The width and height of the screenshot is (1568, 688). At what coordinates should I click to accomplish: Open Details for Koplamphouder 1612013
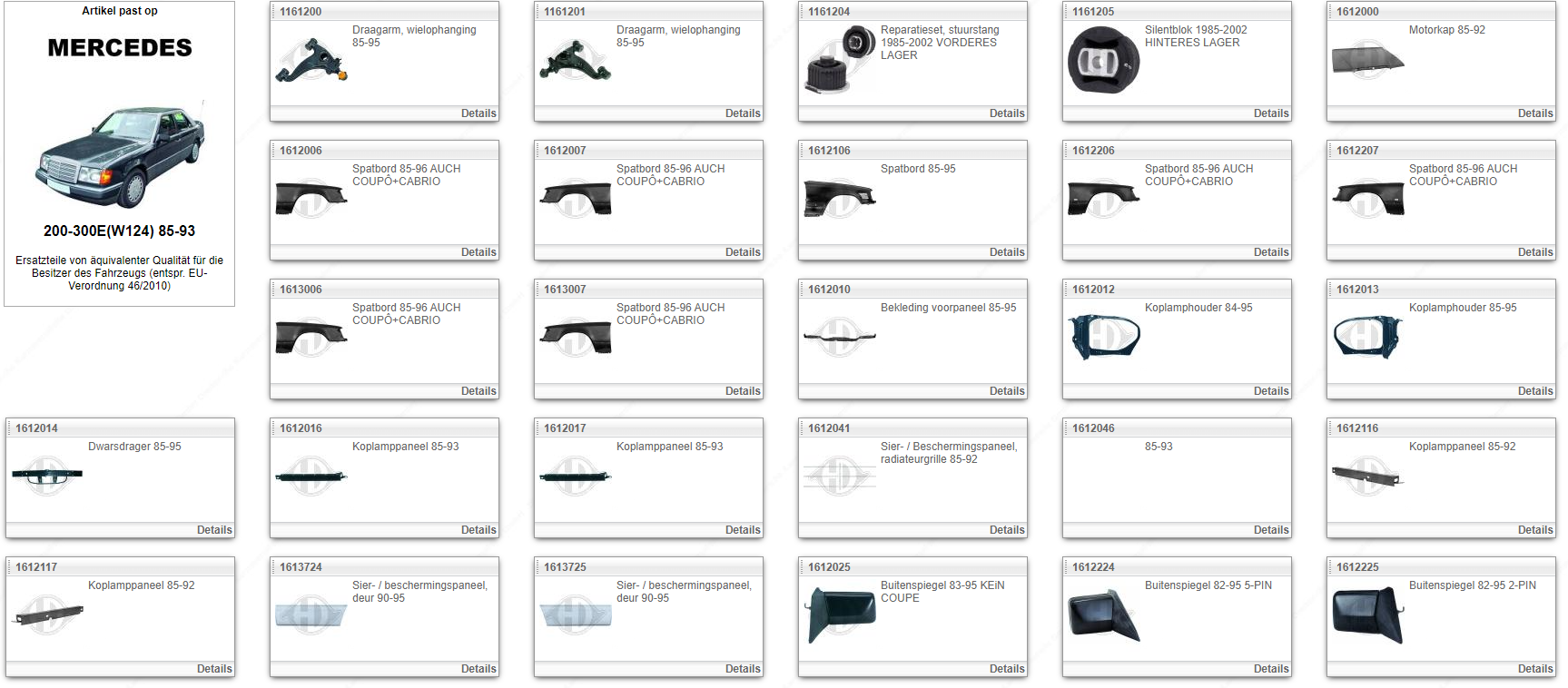[1535, 391]
